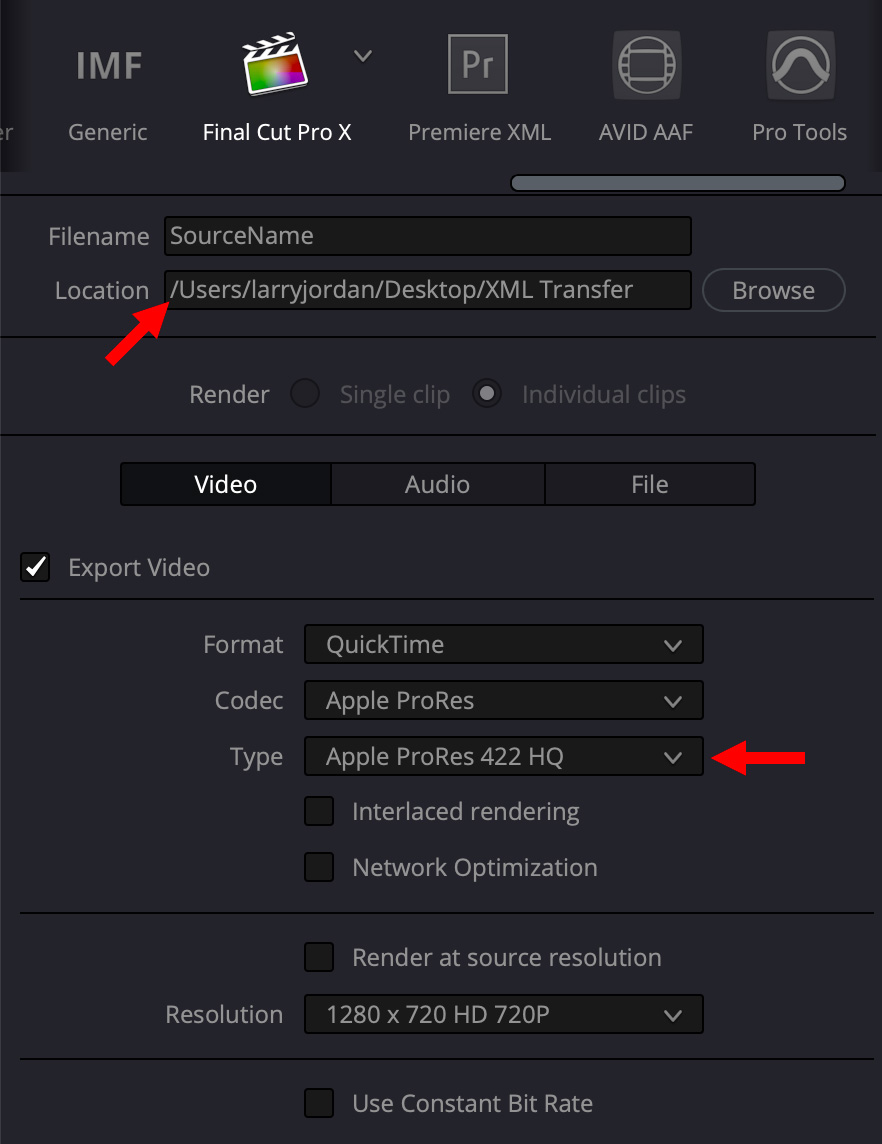Expand the Final Cut Pro preset chevron
Viewport: 882px width, 1144px height.
363,56
